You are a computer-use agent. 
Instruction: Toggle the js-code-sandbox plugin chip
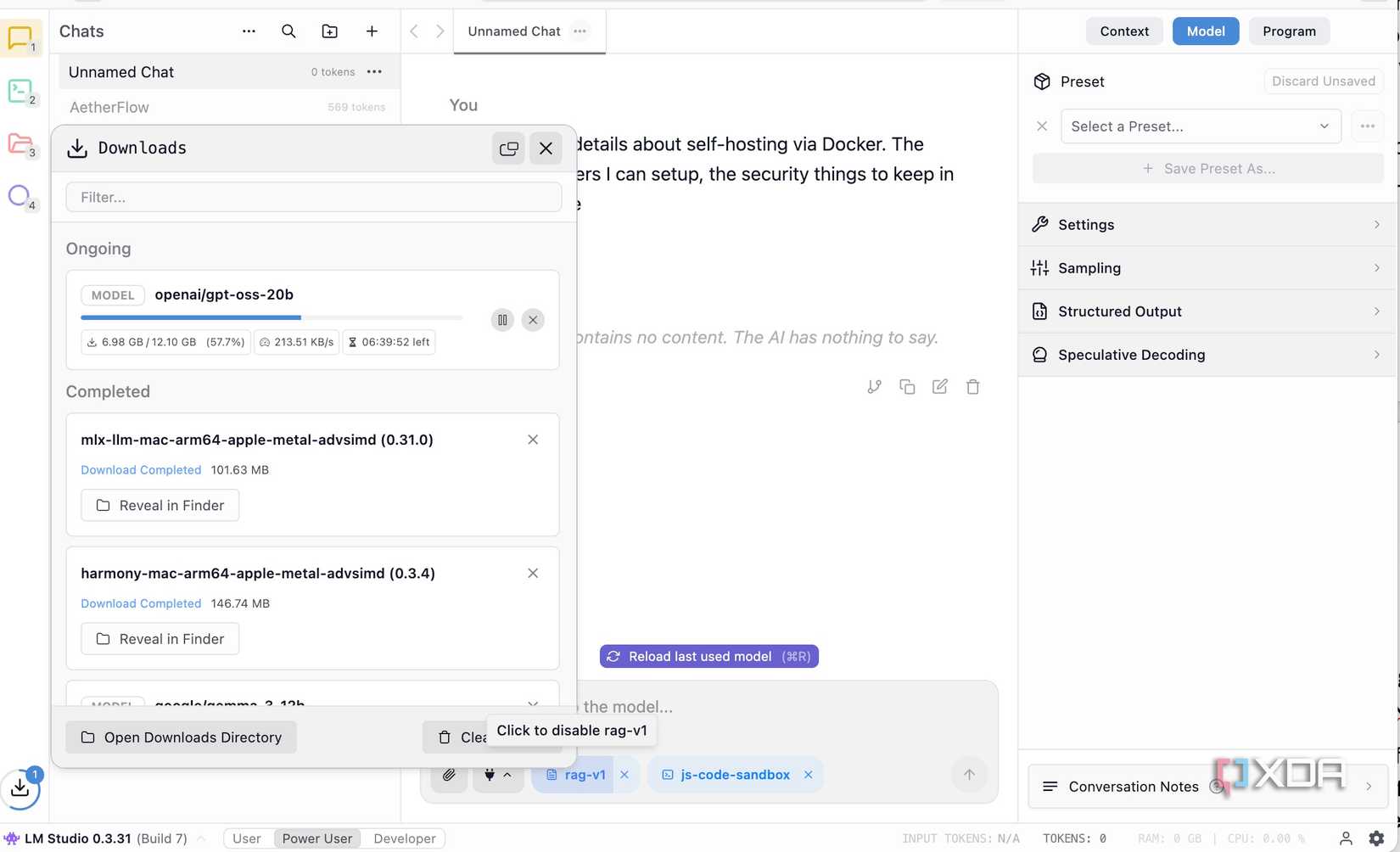(726, 775)
